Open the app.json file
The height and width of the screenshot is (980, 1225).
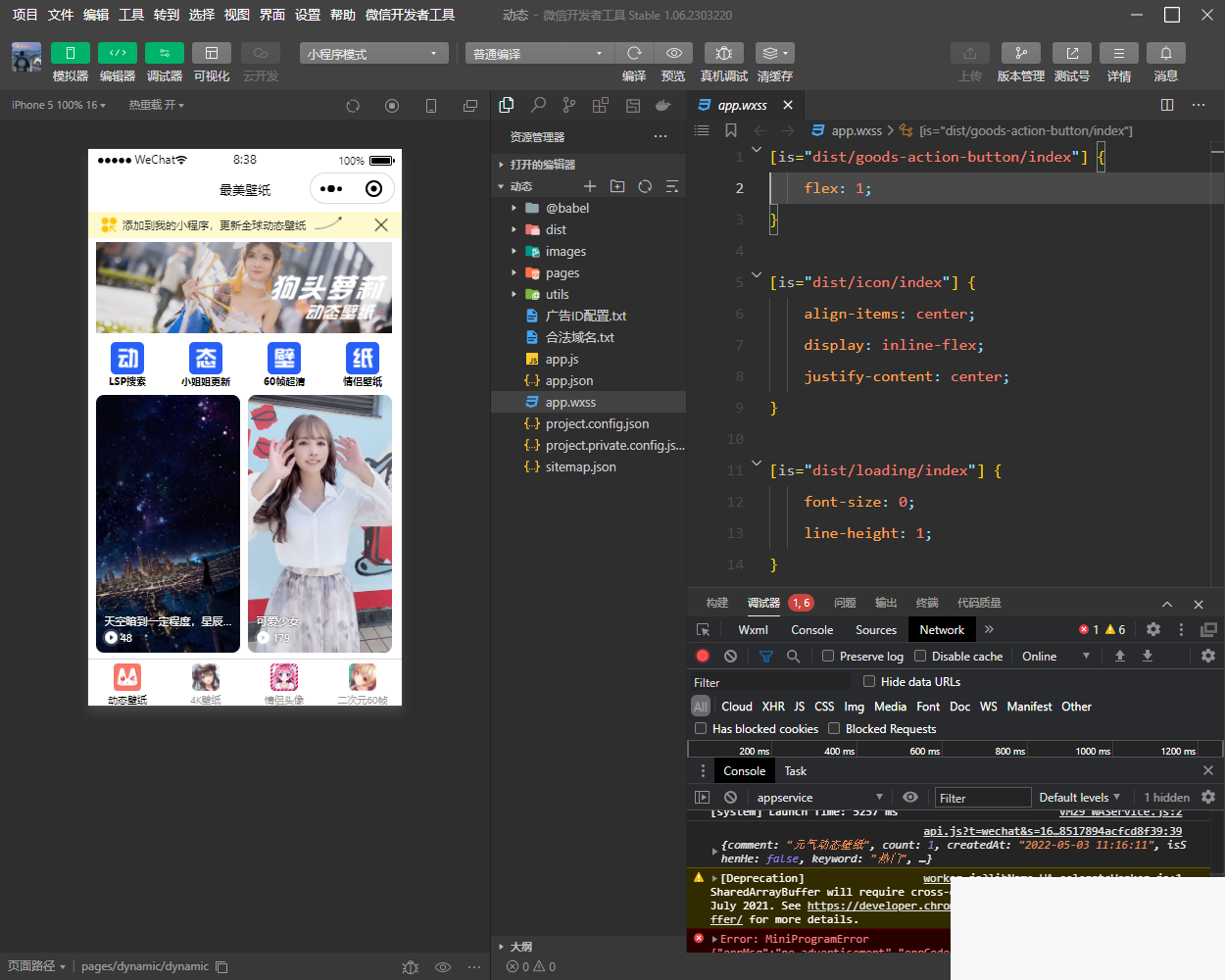coord(568,380)
